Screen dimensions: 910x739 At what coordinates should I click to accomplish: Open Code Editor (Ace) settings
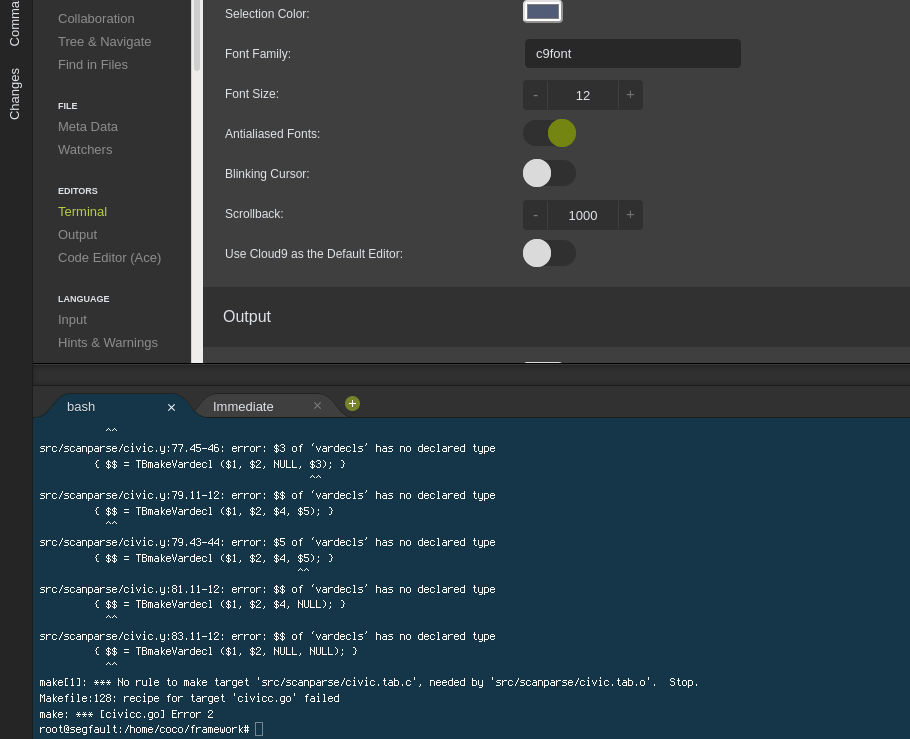[x=109, y=257]
